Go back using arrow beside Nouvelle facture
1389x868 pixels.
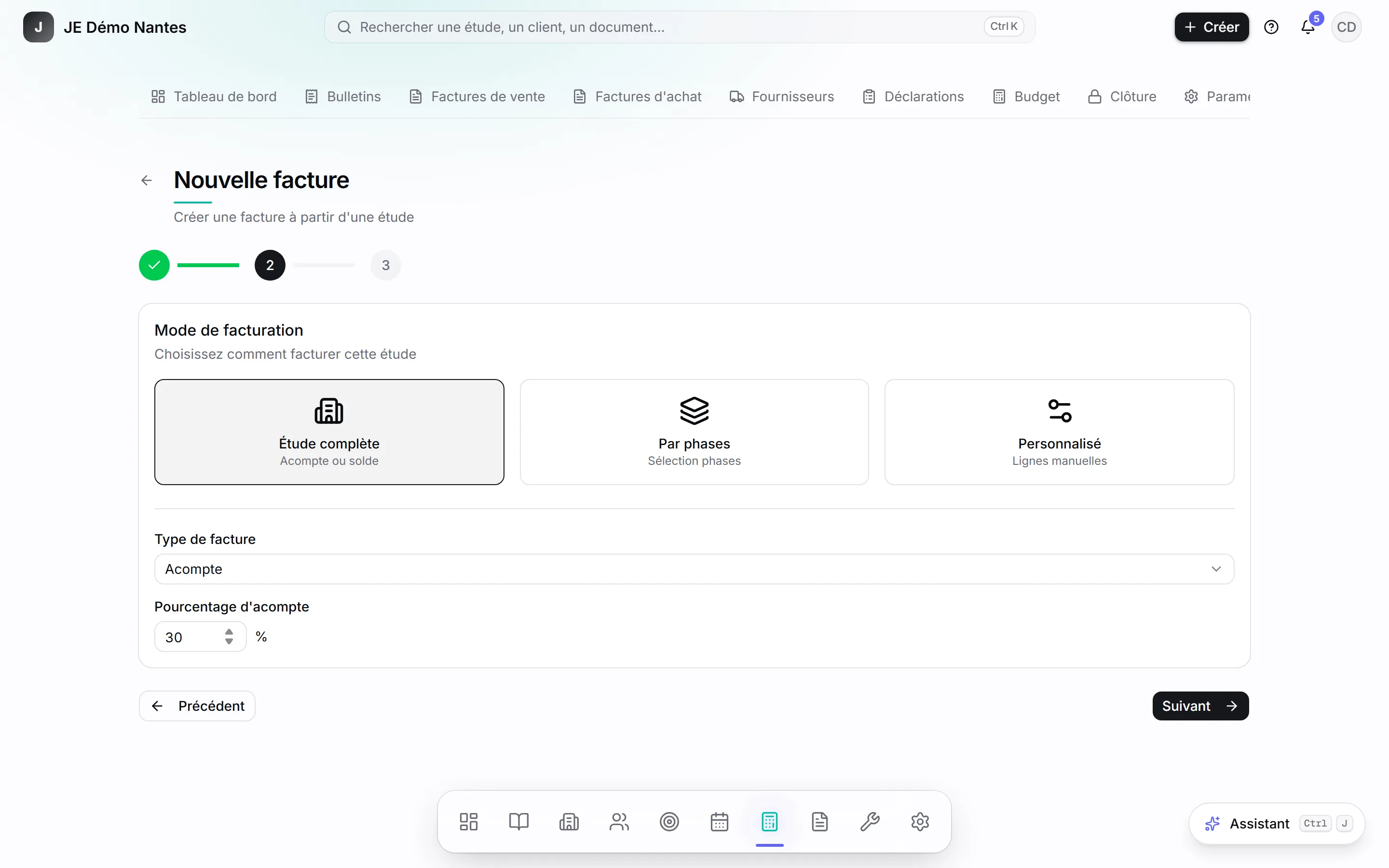point(146,180)
